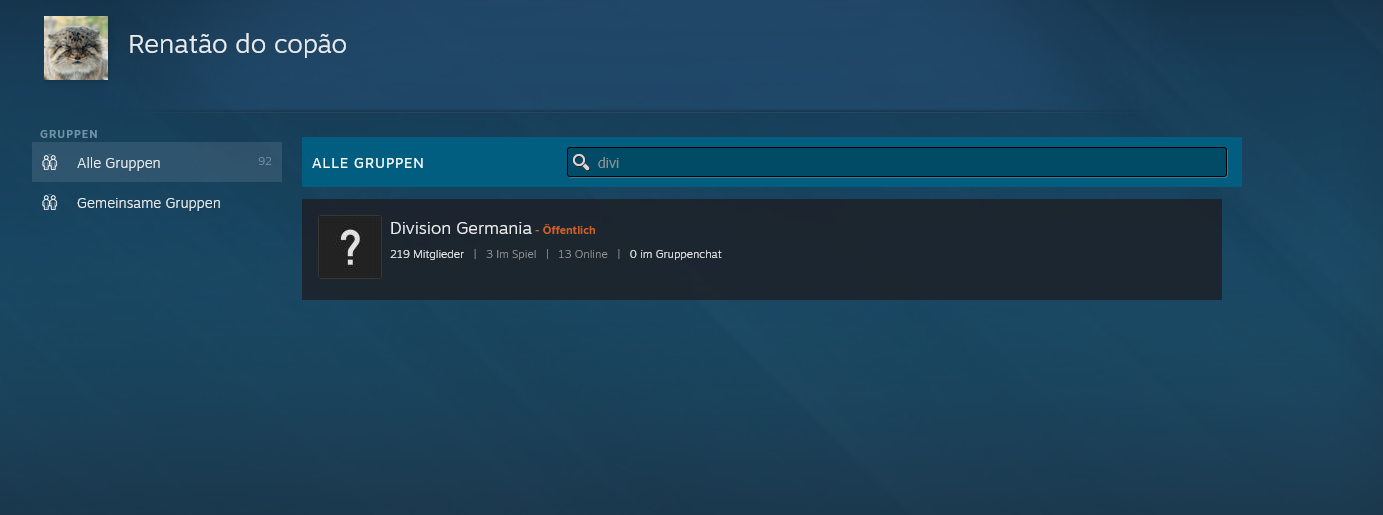Open the 219 Mitglieder member list
1383x515 pixels.
[427, 254]
